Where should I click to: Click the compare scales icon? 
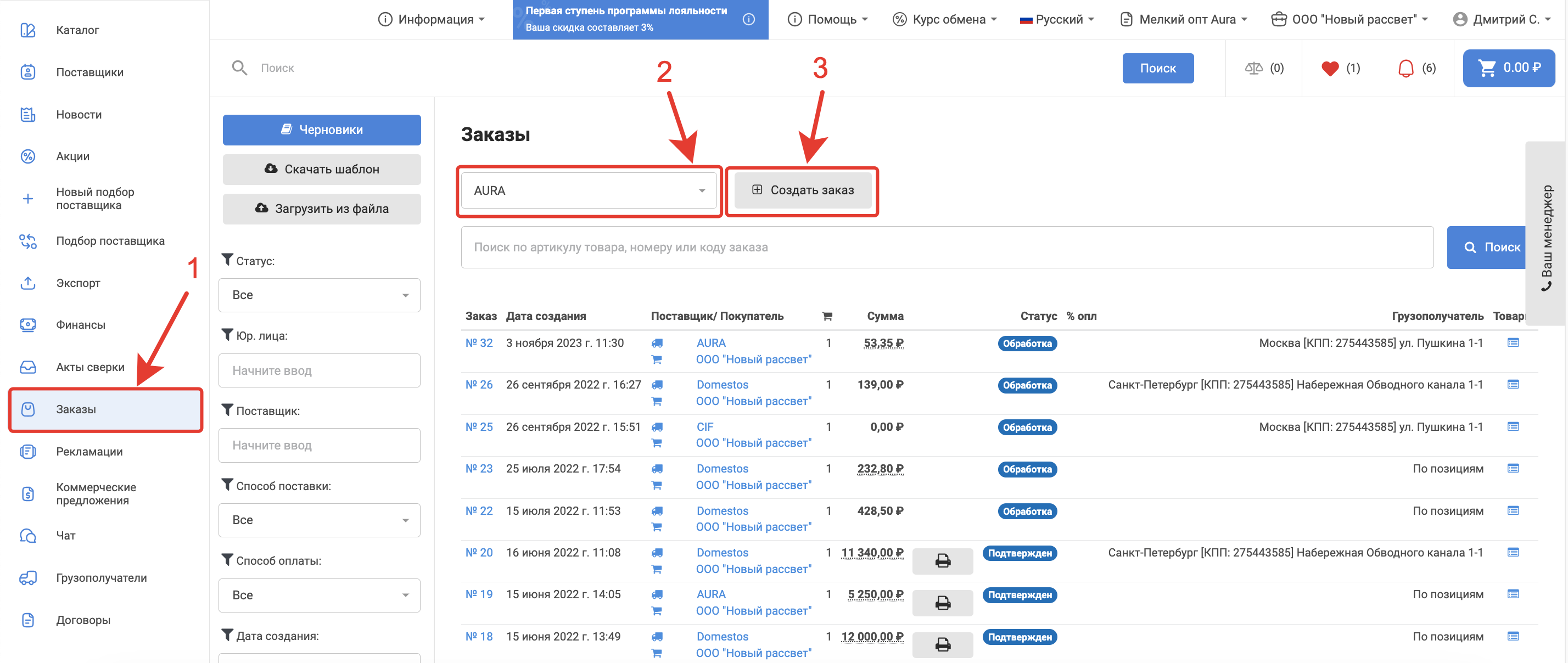tap(1253, 68)
